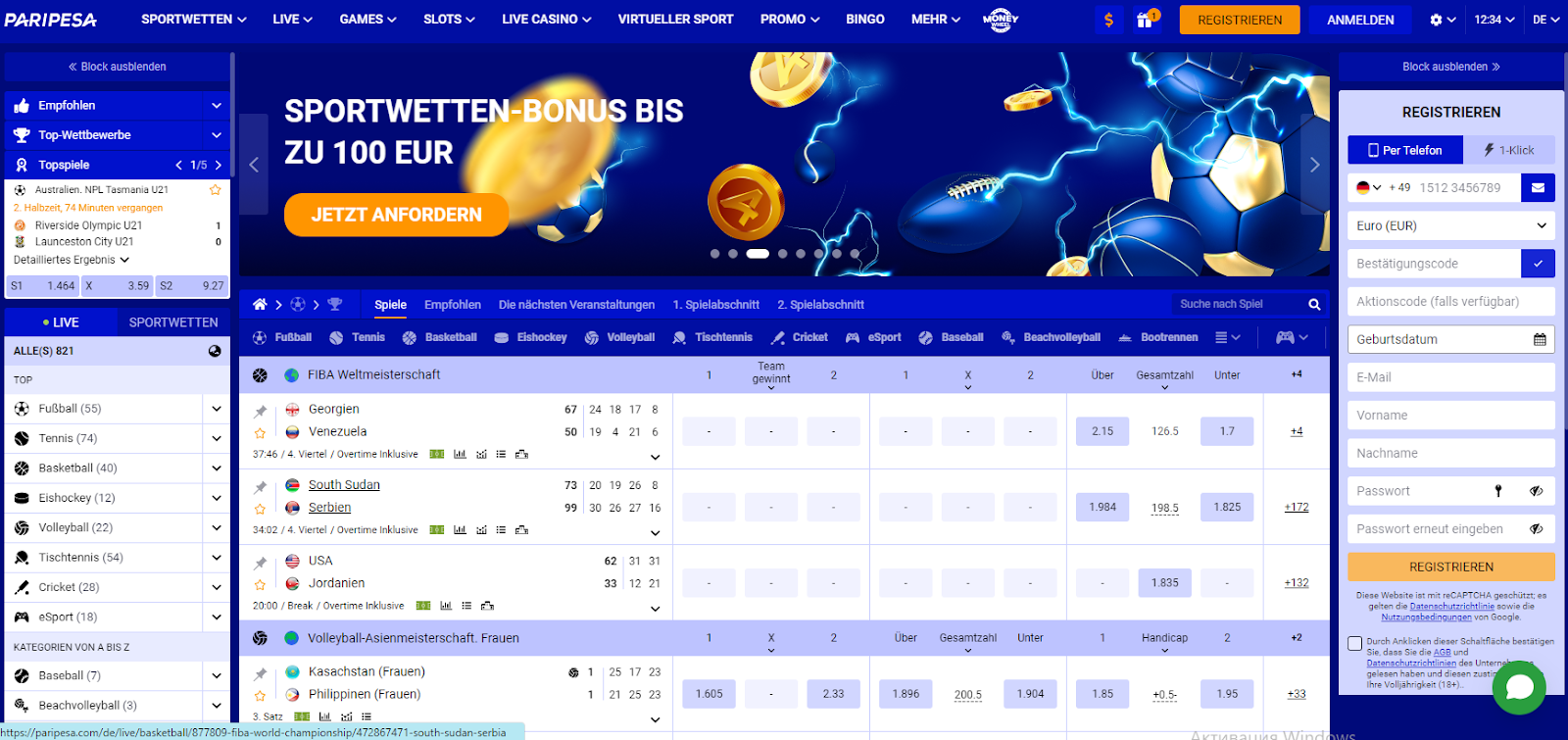This screenshot has height=740, width=1568.
Task: Confirm code with the checkmark button
Action: [x=1538, y=264]
